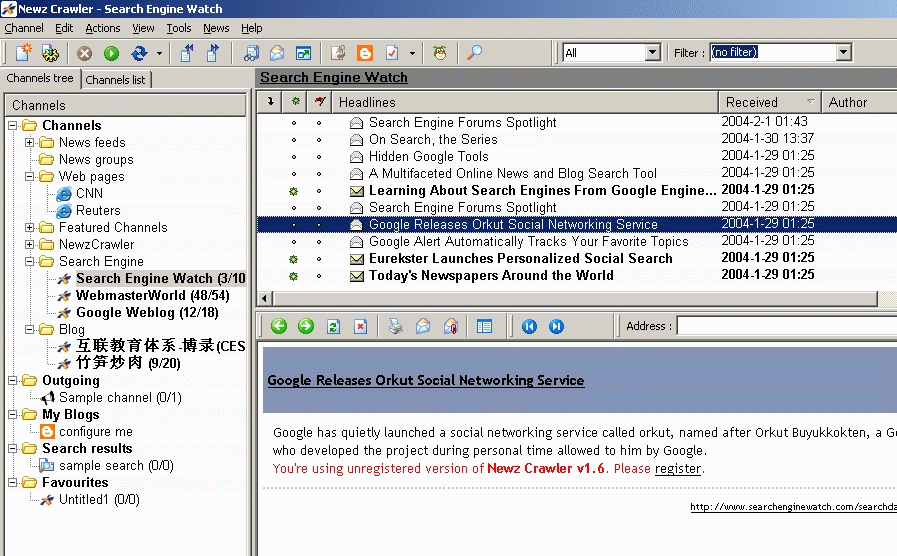Click the open-in-browser window icon

[303, 53]
